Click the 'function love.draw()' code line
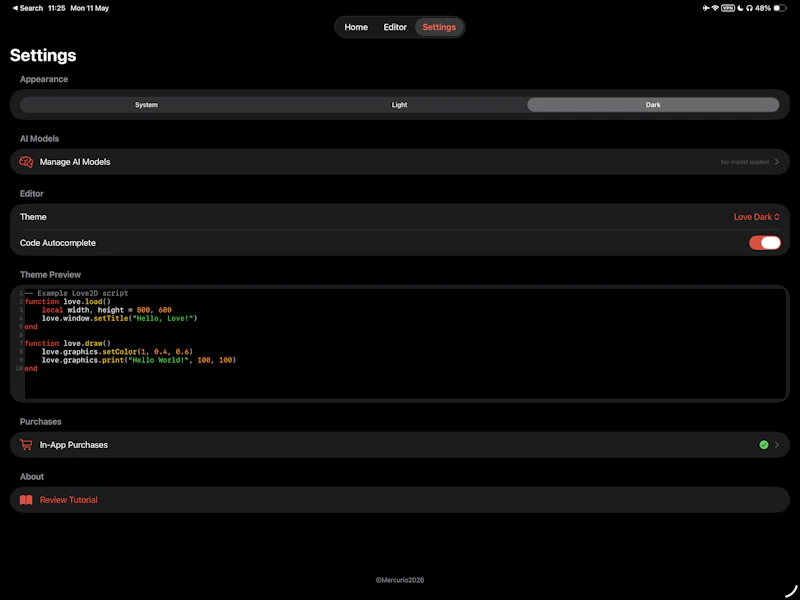Screen dimensions: 800x600 click(67, 343)
